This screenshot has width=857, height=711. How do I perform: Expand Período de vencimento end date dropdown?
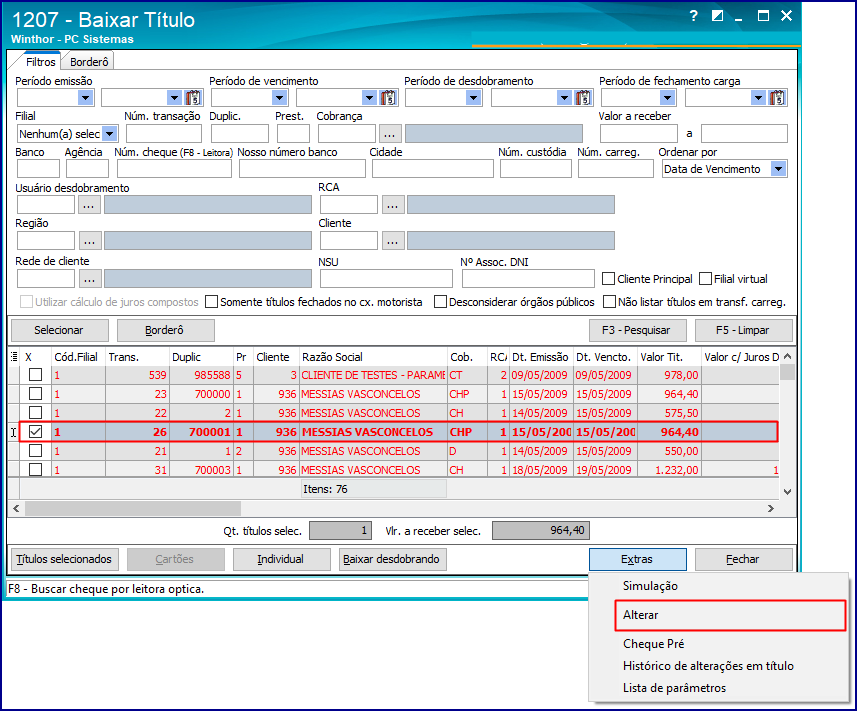coord(369,98)
